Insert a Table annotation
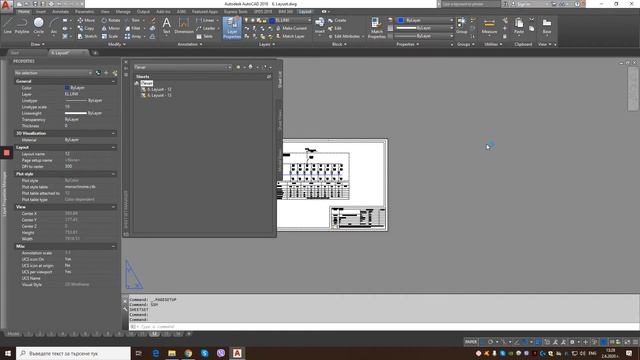 pyautogui.click(x=204, y=36)
